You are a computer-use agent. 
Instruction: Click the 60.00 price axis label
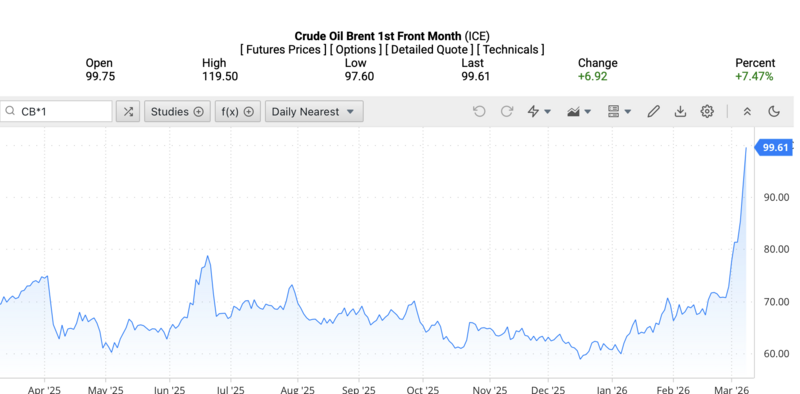[x=776, y=354]
